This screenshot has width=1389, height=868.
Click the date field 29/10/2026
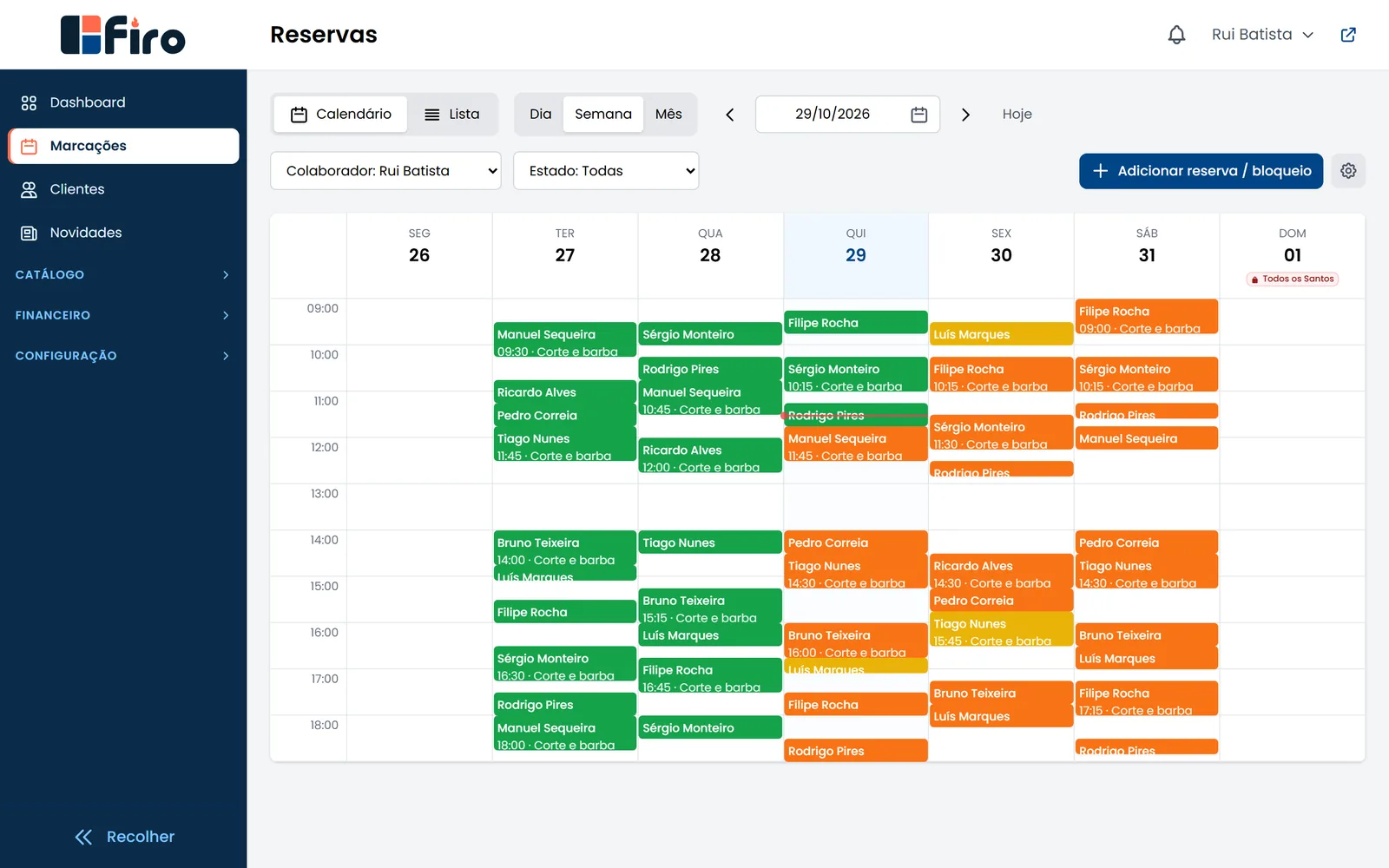[847, 115]
